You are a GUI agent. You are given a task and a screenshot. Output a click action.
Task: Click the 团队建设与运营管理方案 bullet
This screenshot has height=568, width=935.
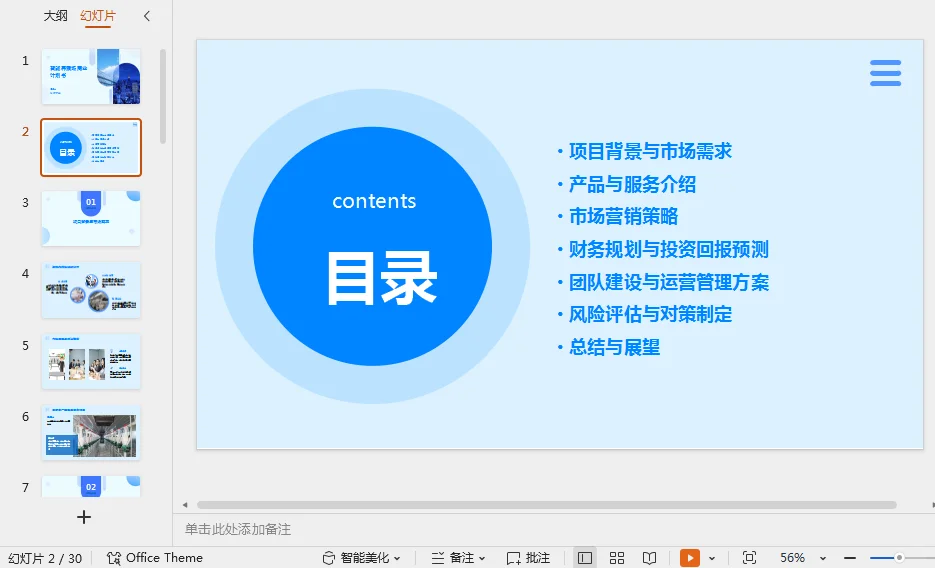[x=668, y=282]
